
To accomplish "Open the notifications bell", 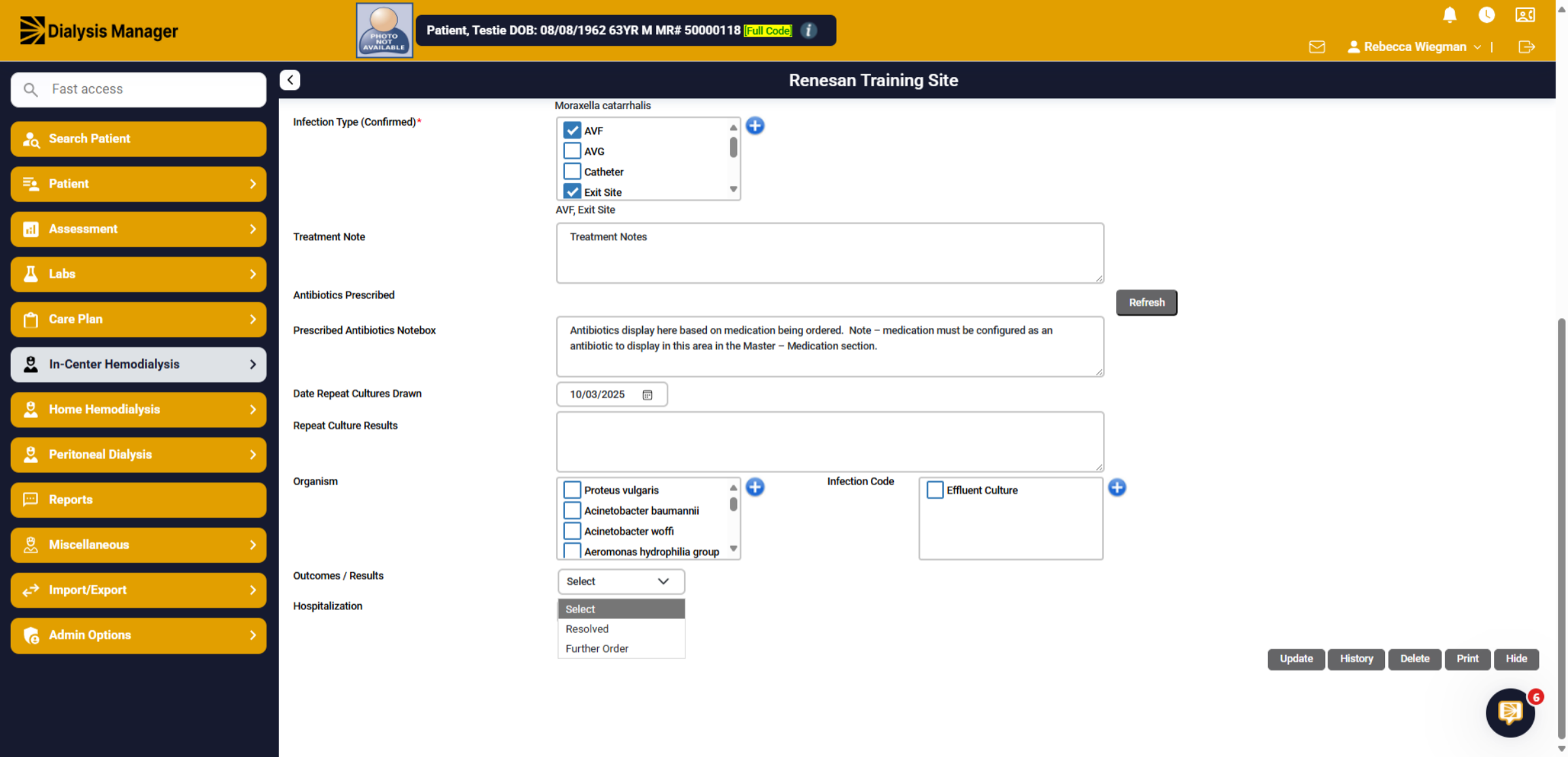I will pos(1449,15).
